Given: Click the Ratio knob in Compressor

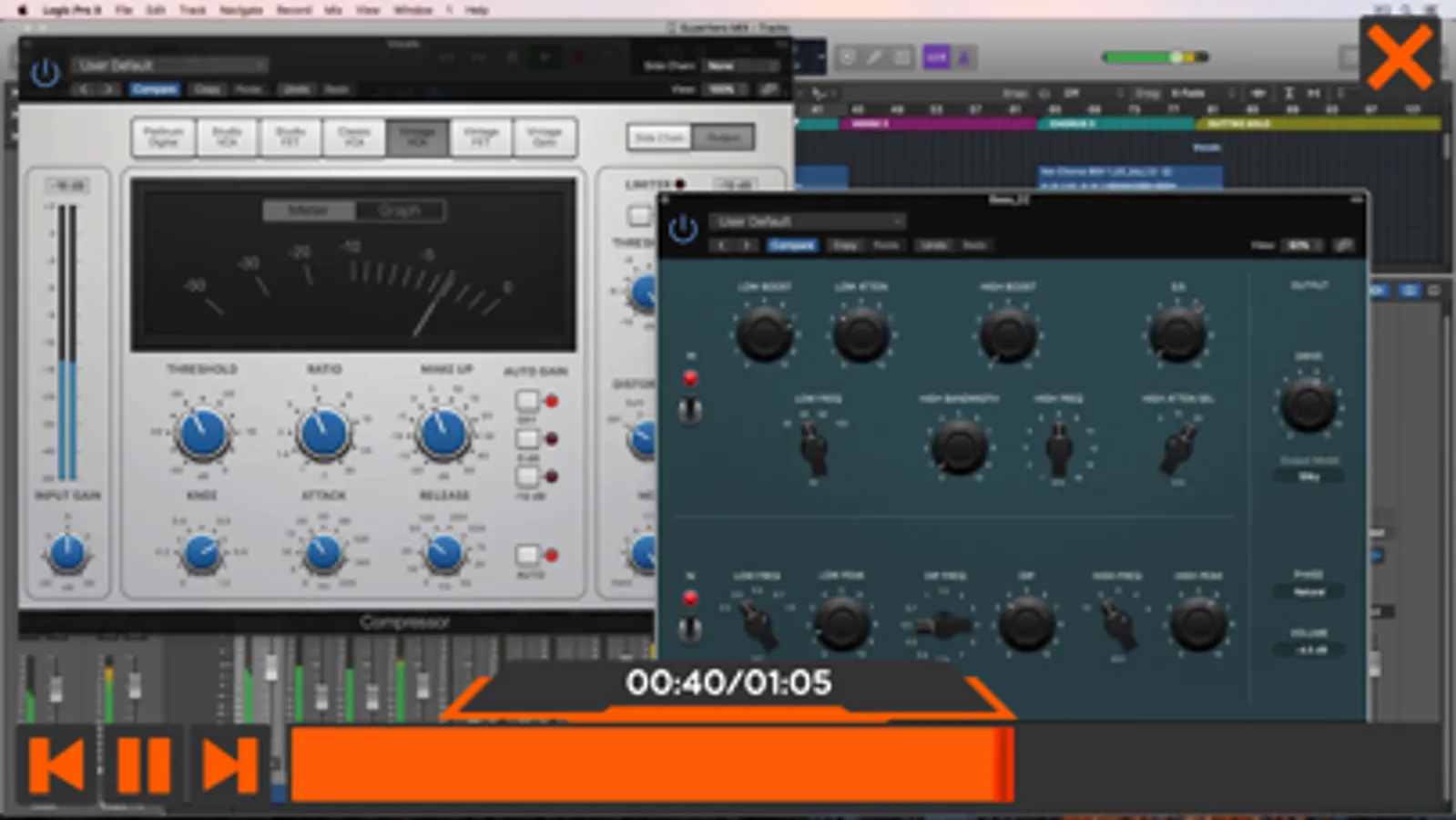Looking at the screenshot, I should point(323,433).
